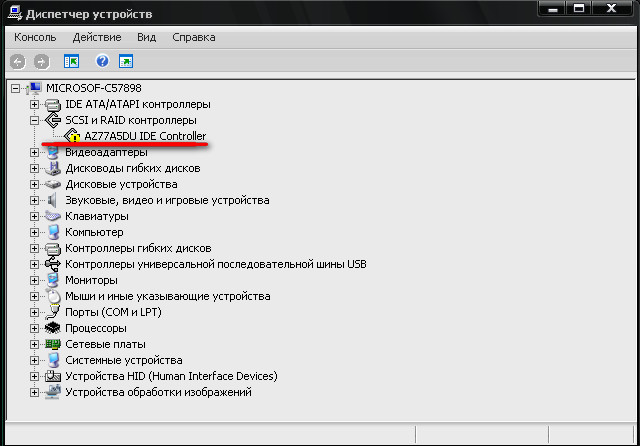Expand the Видеоадаптеры node
This screenshot has height=446, width=640.
[34, 153]
